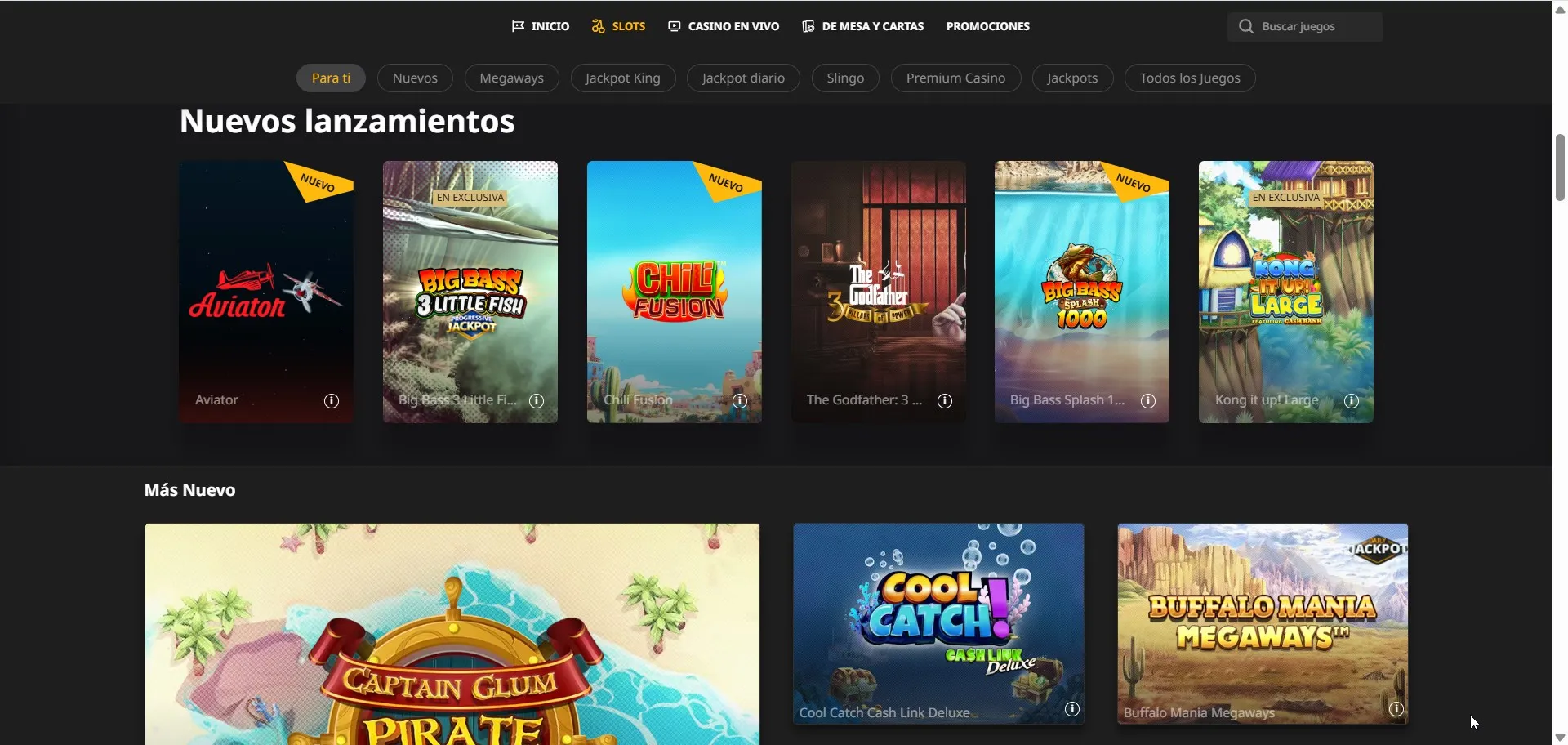This screenshot has height=745, width=1568.
Task: Choose the Slingo category pill
Action: (x=845, y=78)
